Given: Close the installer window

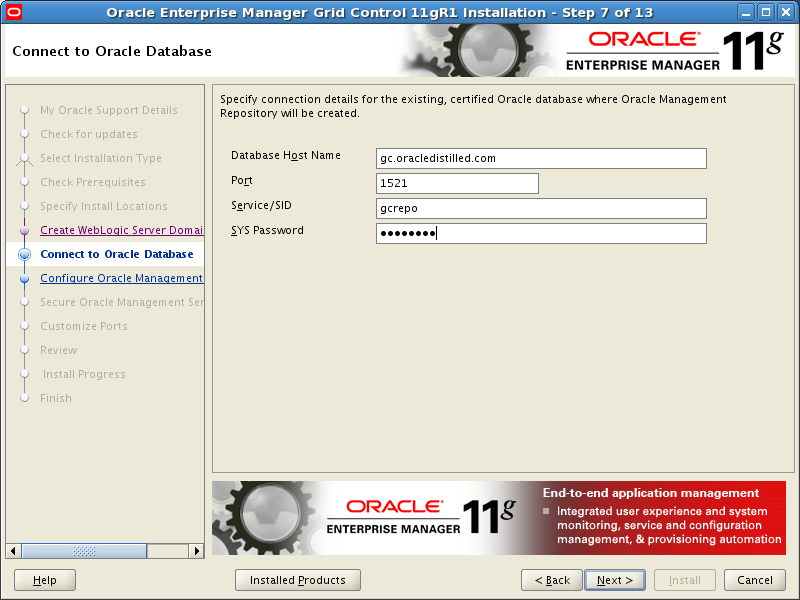Looking at the screenshot, I should [786, 12].
